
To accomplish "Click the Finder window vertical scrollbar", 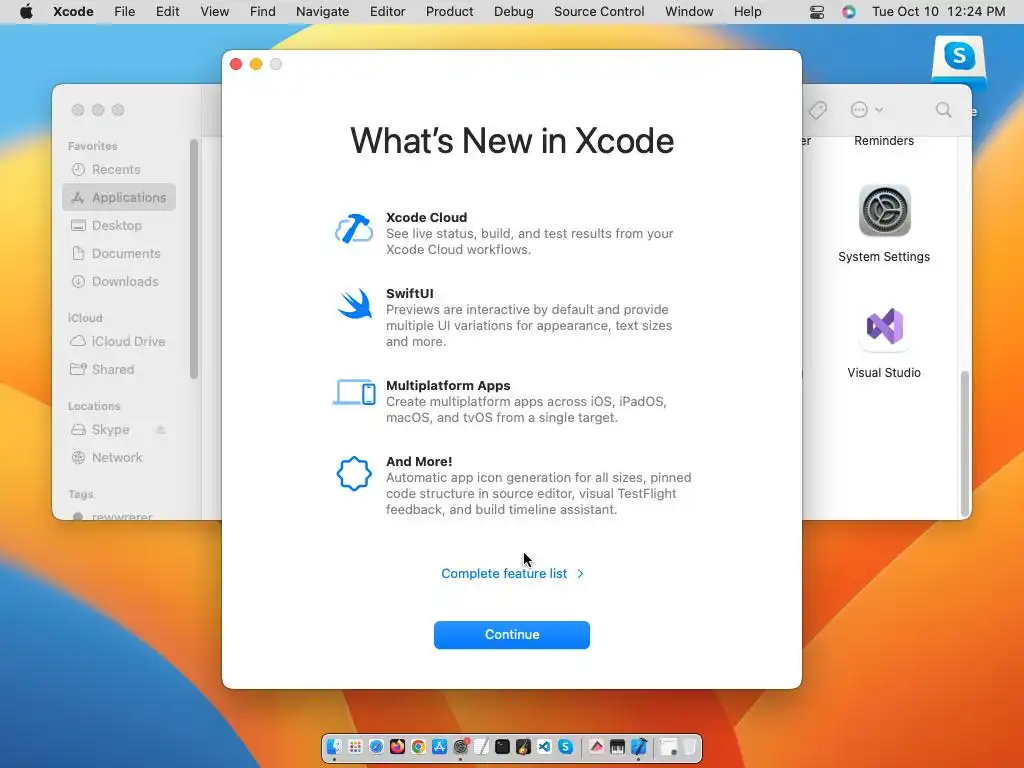I will coord(965,443).
